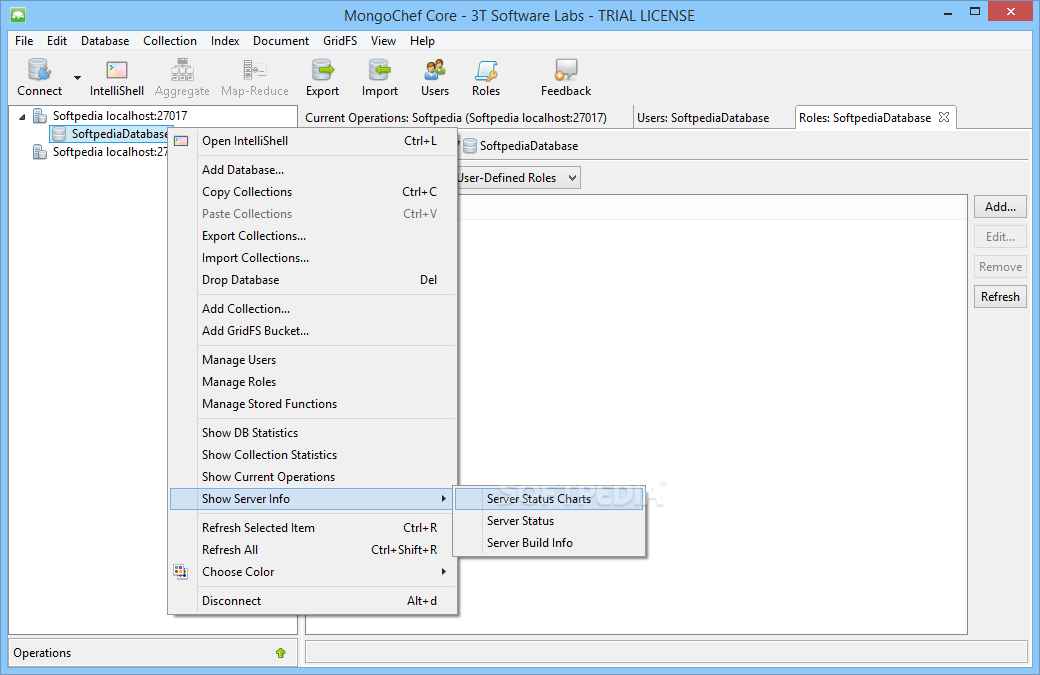Choose Add GridFS Bucket... menu entry
The image size is (1040, 675).
[313, 330]
